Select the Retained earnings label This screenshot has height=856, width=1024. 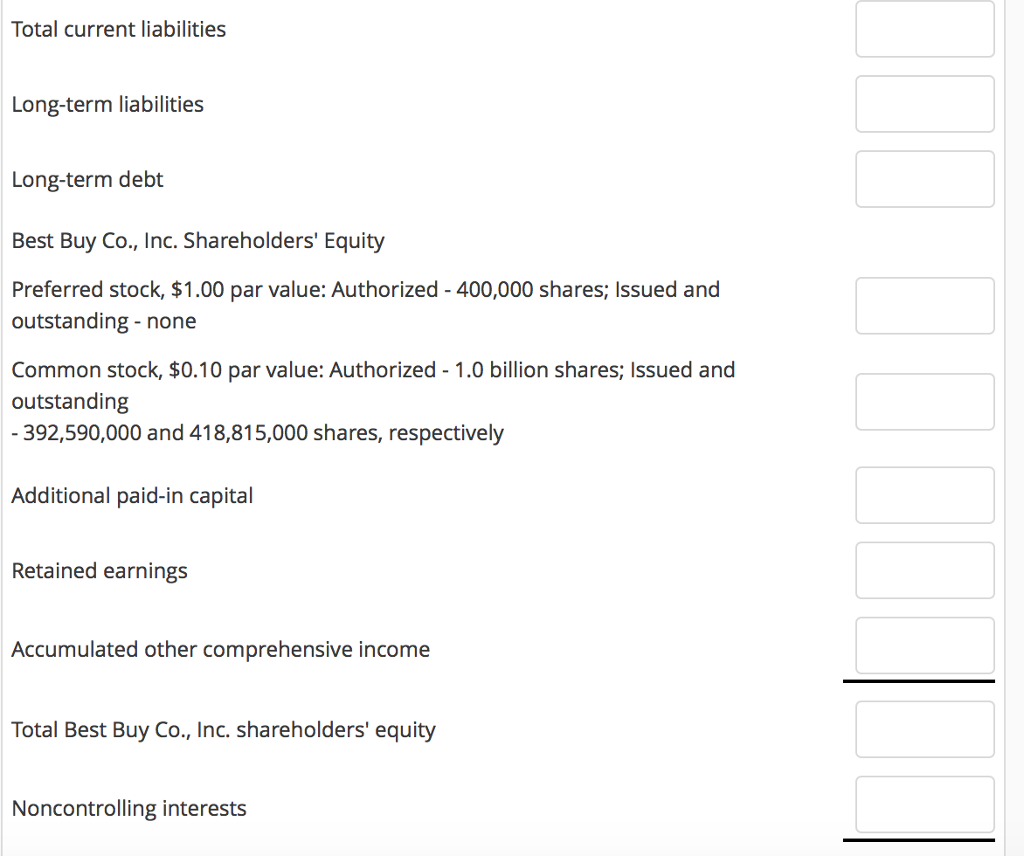pyautogui.click(x=99, y=570)
